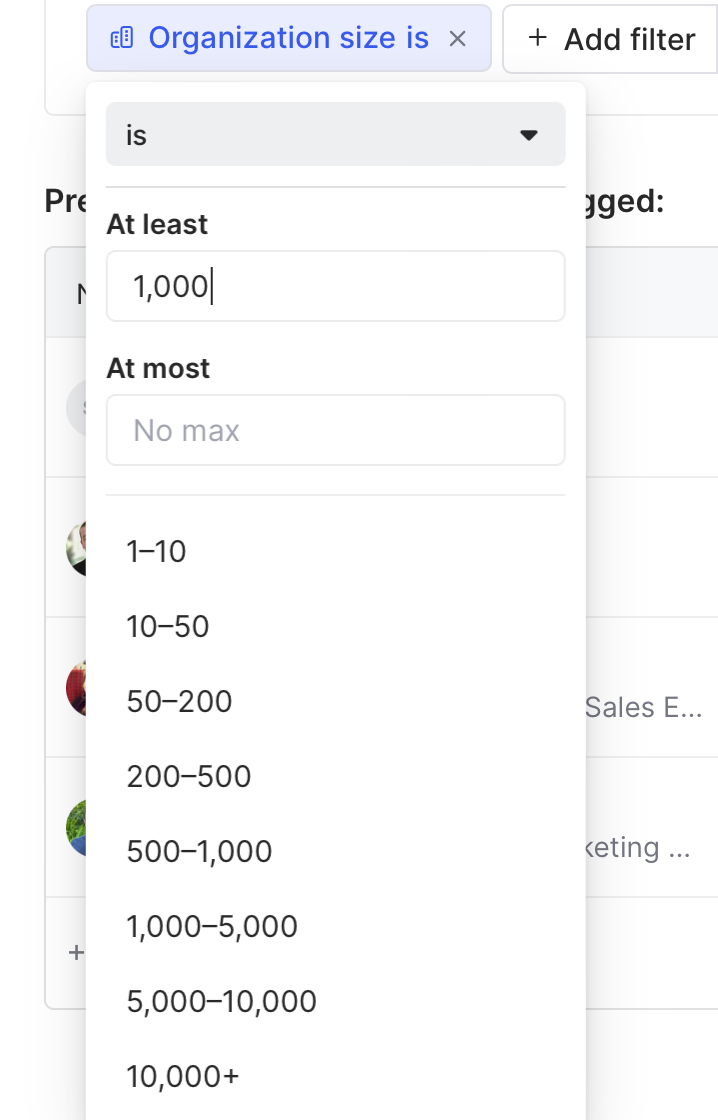Click the plus icon below the list
The image size is (718, 1120).
coord(76,953)
